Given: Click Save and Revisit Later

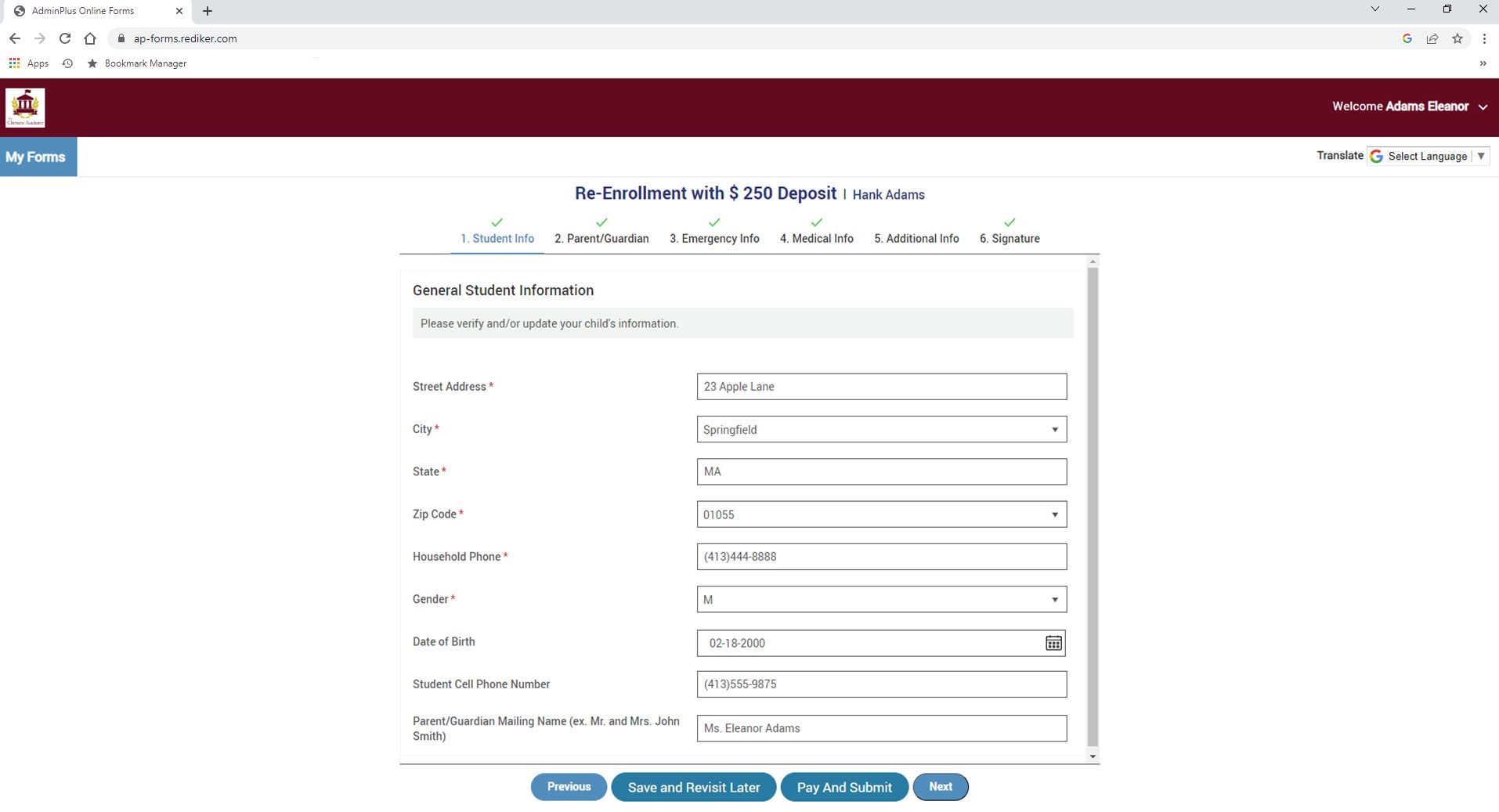Looking at the screenshot, I should click(692, 787).
